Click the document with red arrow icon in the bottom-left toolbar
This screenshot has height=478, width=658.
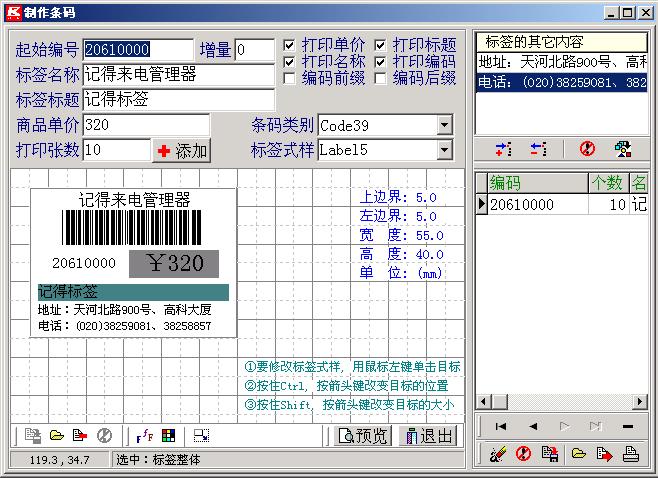[80, 436]
